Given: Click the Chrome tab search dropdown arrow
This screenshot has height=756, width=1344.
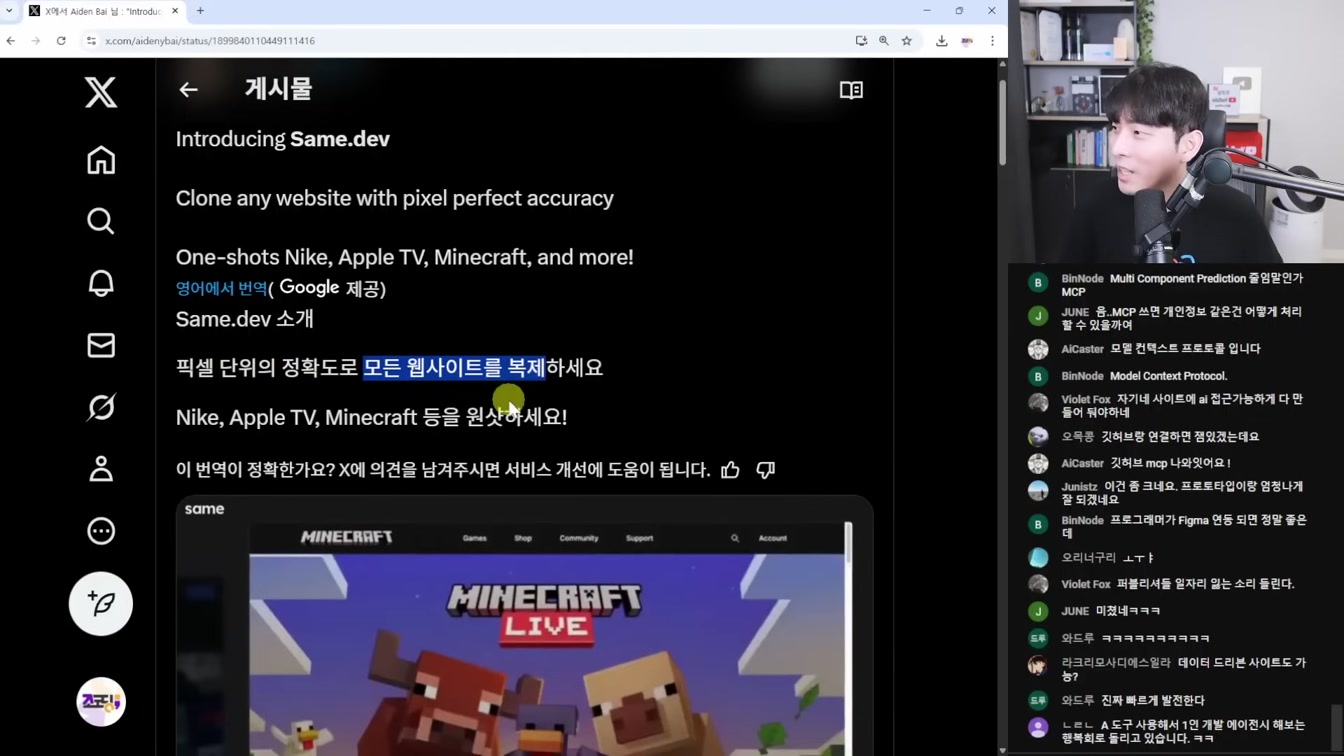Looking at the screenshot, I should coord(9,11).
